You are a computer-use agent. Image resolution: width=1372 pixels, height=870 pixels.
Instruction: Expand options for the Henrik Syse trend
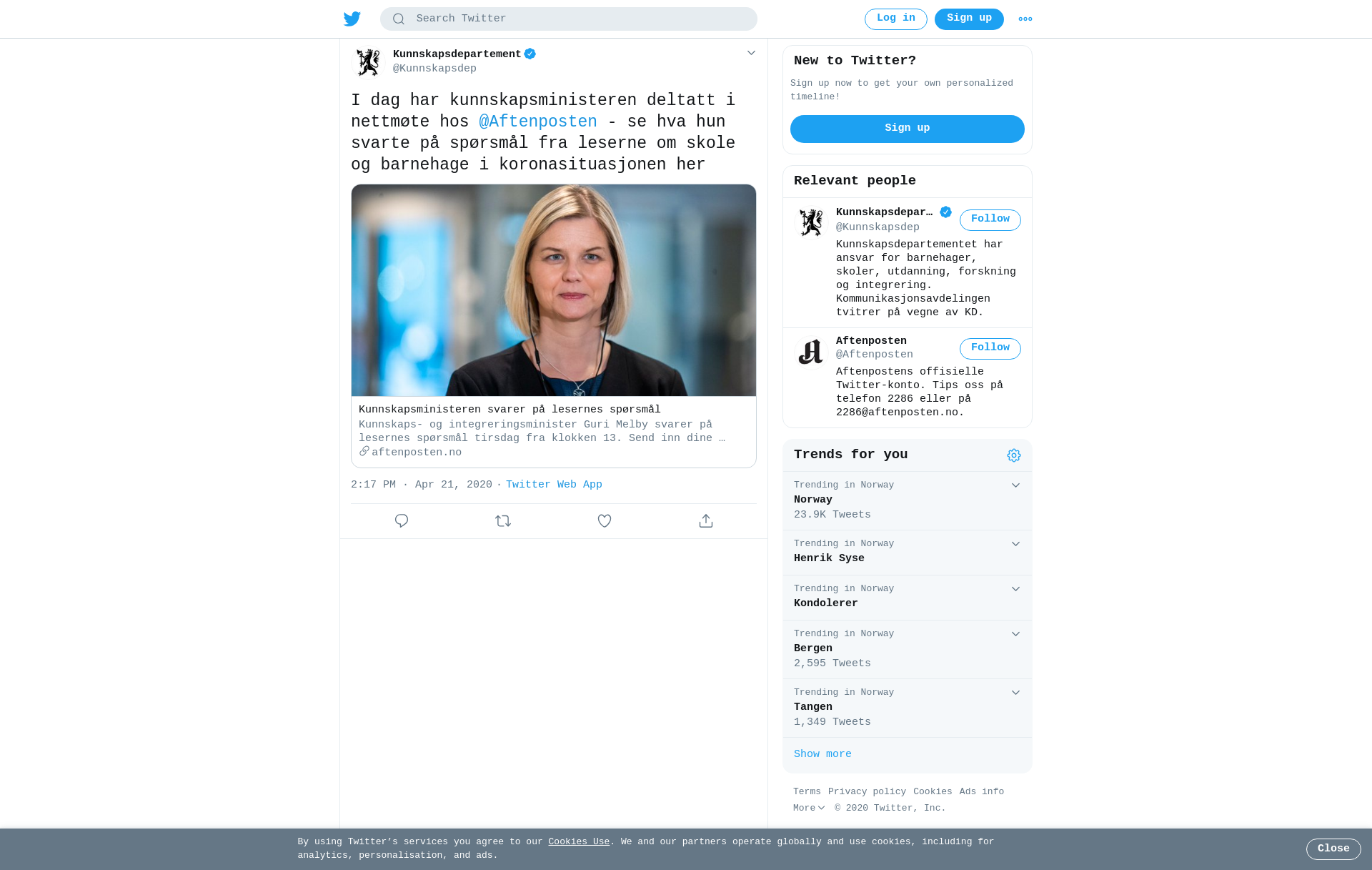[x=1015, y=544]
